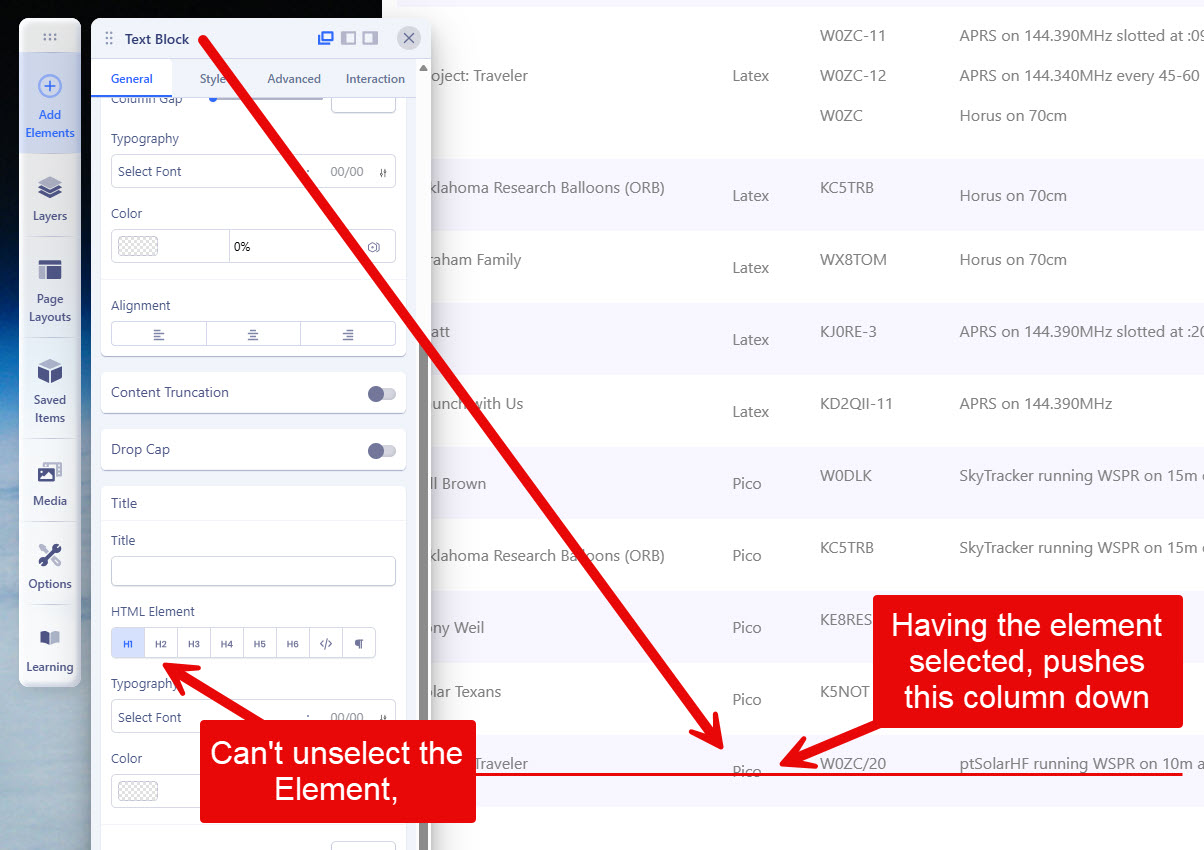Choose the custom HTML tag code icon
The width and height of the screenshot is (1204, 850).
(x=325, y=644)
